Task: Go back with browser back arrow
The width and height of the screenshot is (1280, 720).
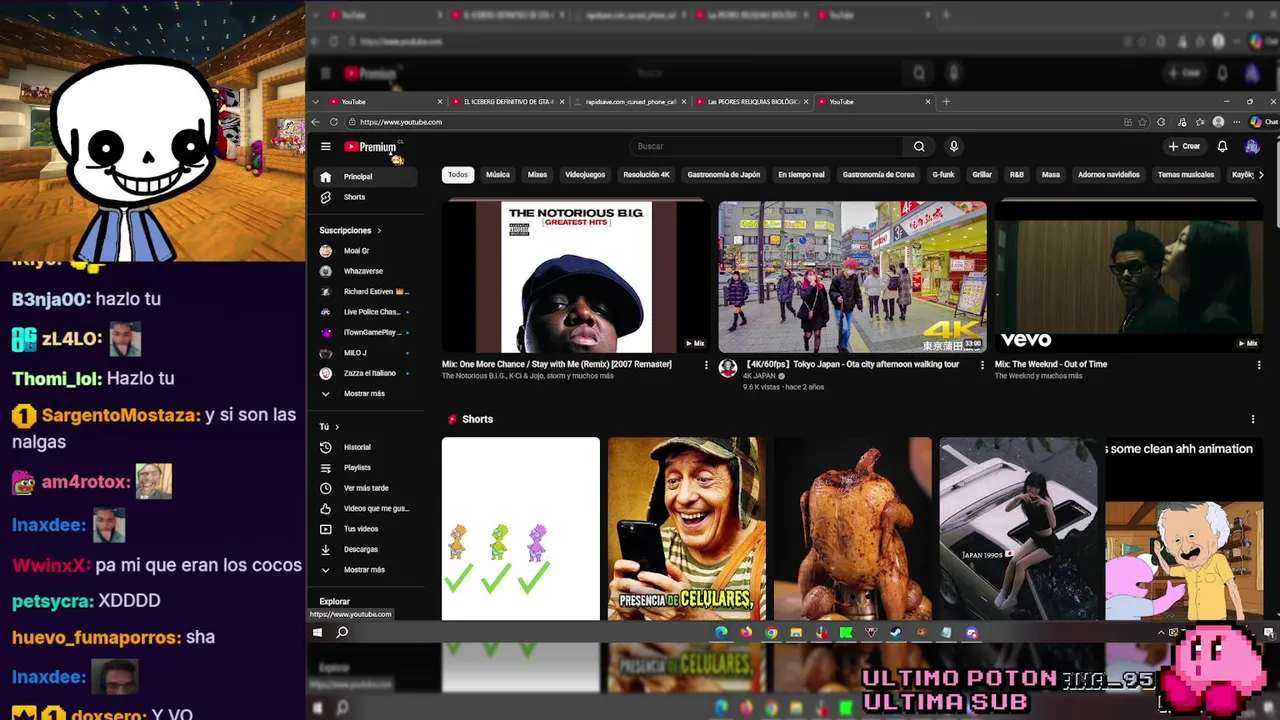Action: pyautogui.click(x=315, y=122)
